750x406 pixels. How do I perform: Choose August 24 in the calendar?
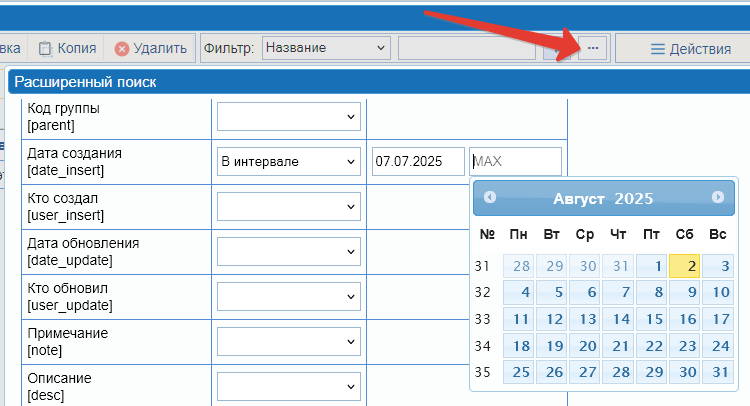point(718,346)
